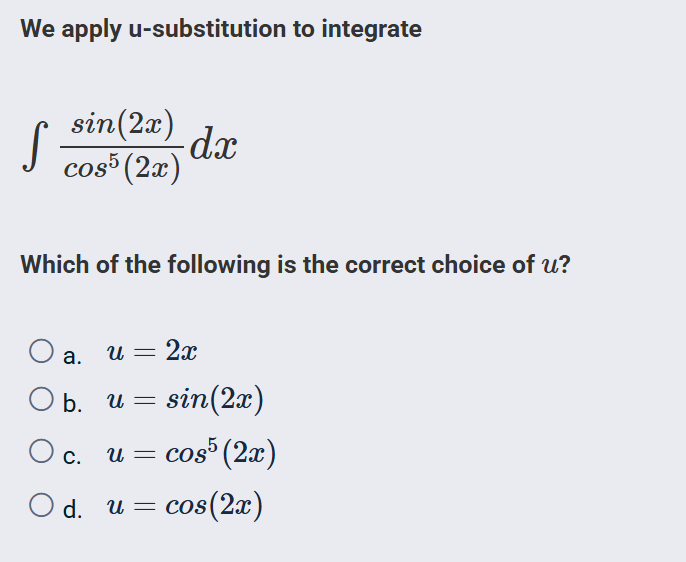The image size is (686, 562).
Task: Click the letter label "c."
Action: (70, 456)
